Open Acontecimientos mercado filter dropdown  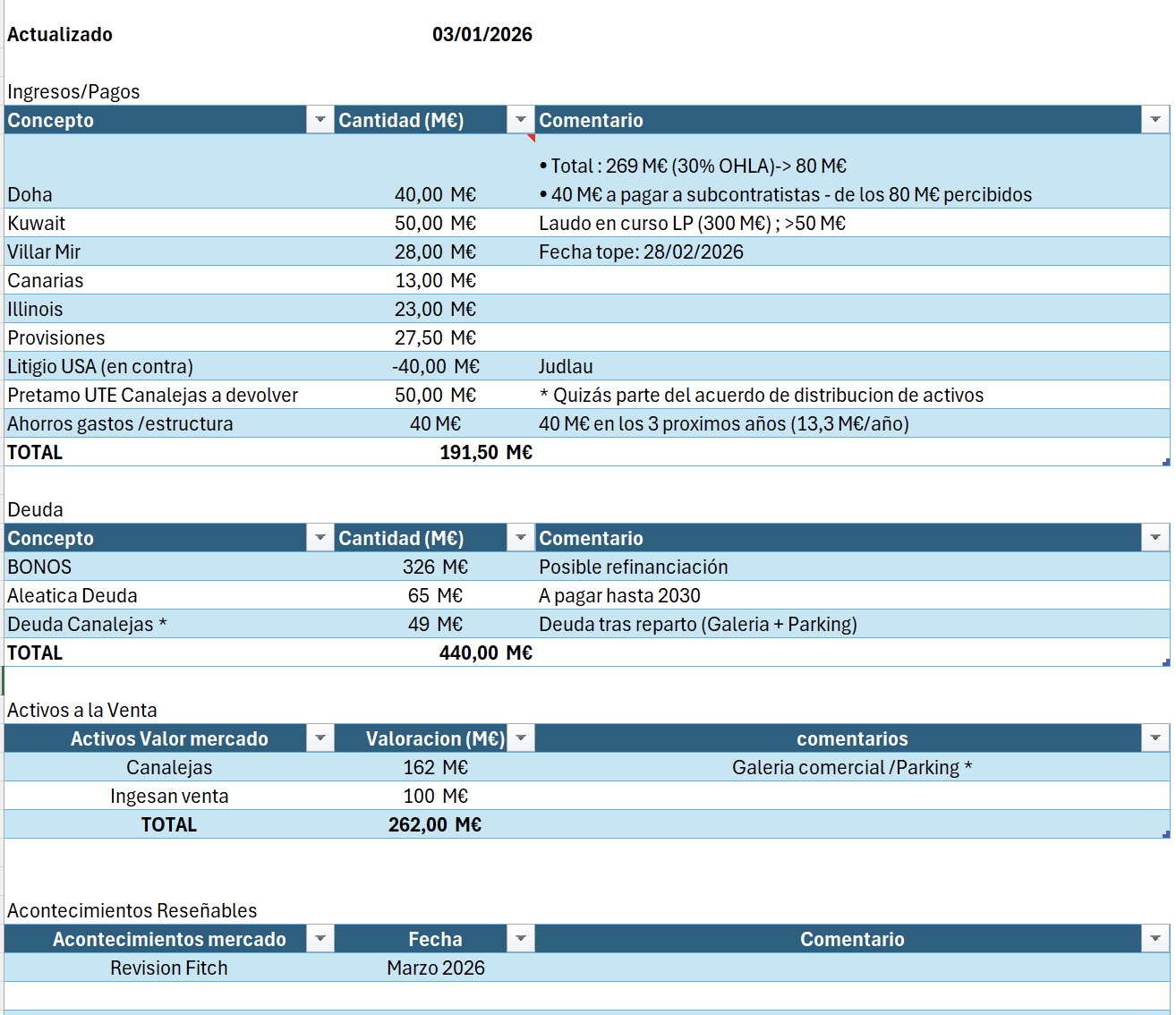click(320, 939)
